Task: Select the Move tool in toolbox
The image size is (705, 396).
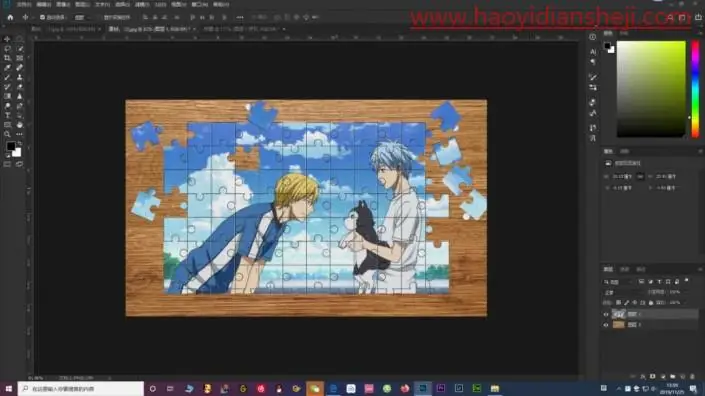Action: [x=7, y=39]
